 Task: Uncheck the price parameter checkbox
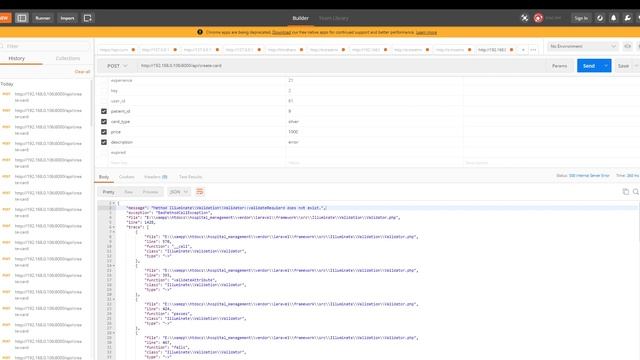click(104, 132)
